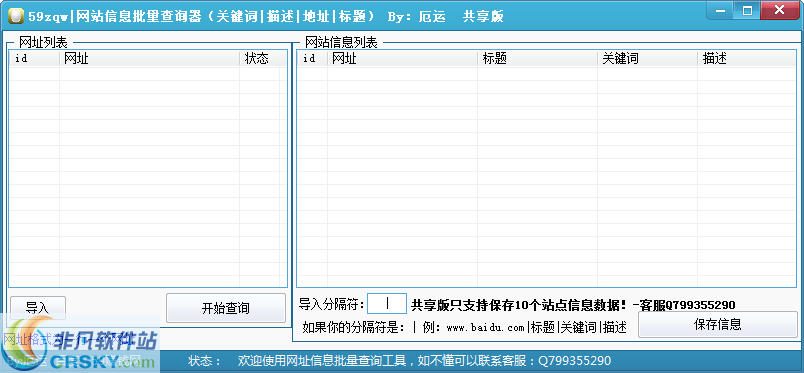804x373 pixels.
Task: Sort URL list by id column header
Action: [34, 58]
